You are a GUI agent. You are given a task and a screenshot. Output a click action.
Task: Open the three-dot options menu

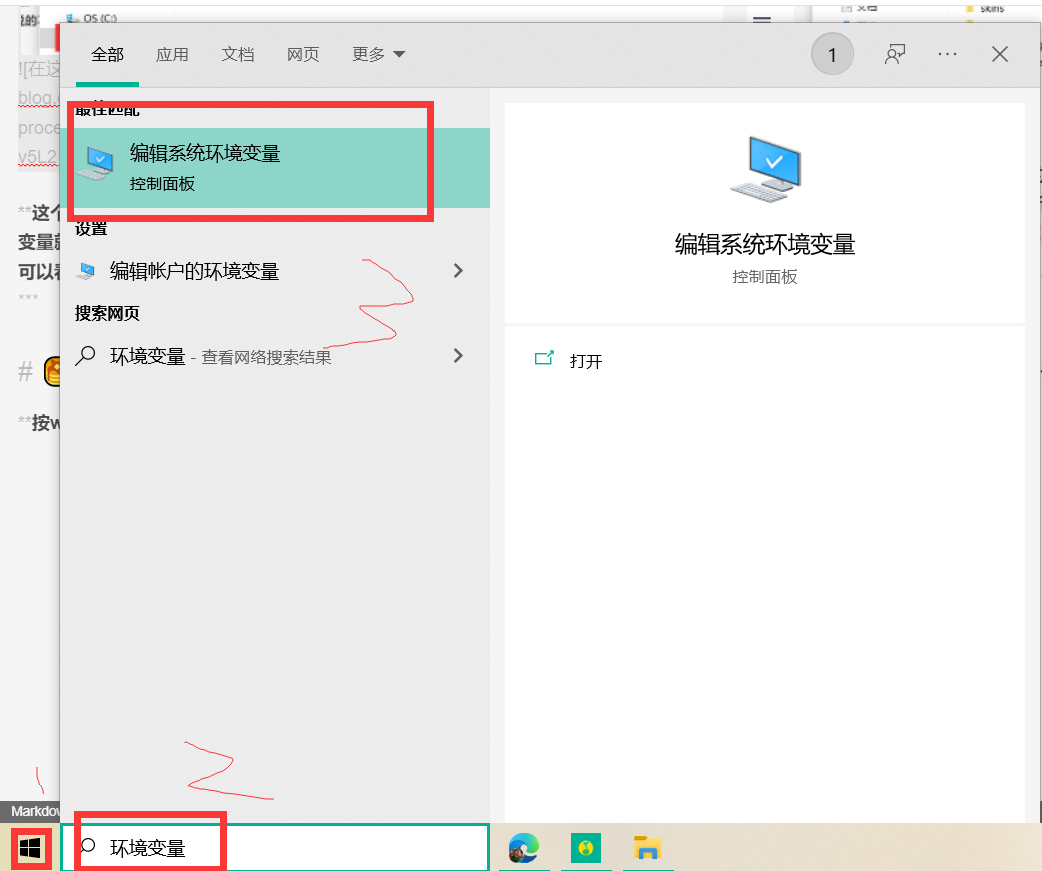[x=946, y=54]
